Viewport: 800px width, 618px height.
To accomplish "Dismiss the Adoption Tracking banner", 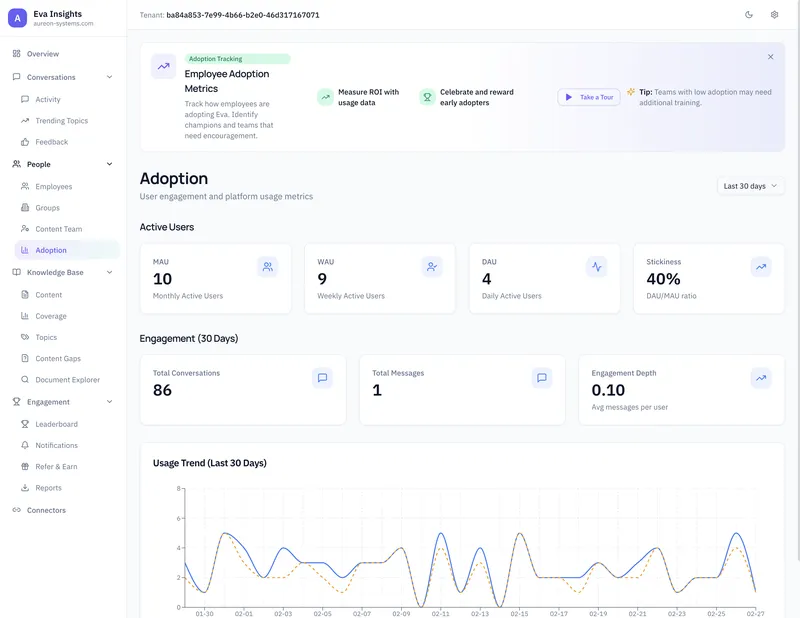I will click(770, 57).
